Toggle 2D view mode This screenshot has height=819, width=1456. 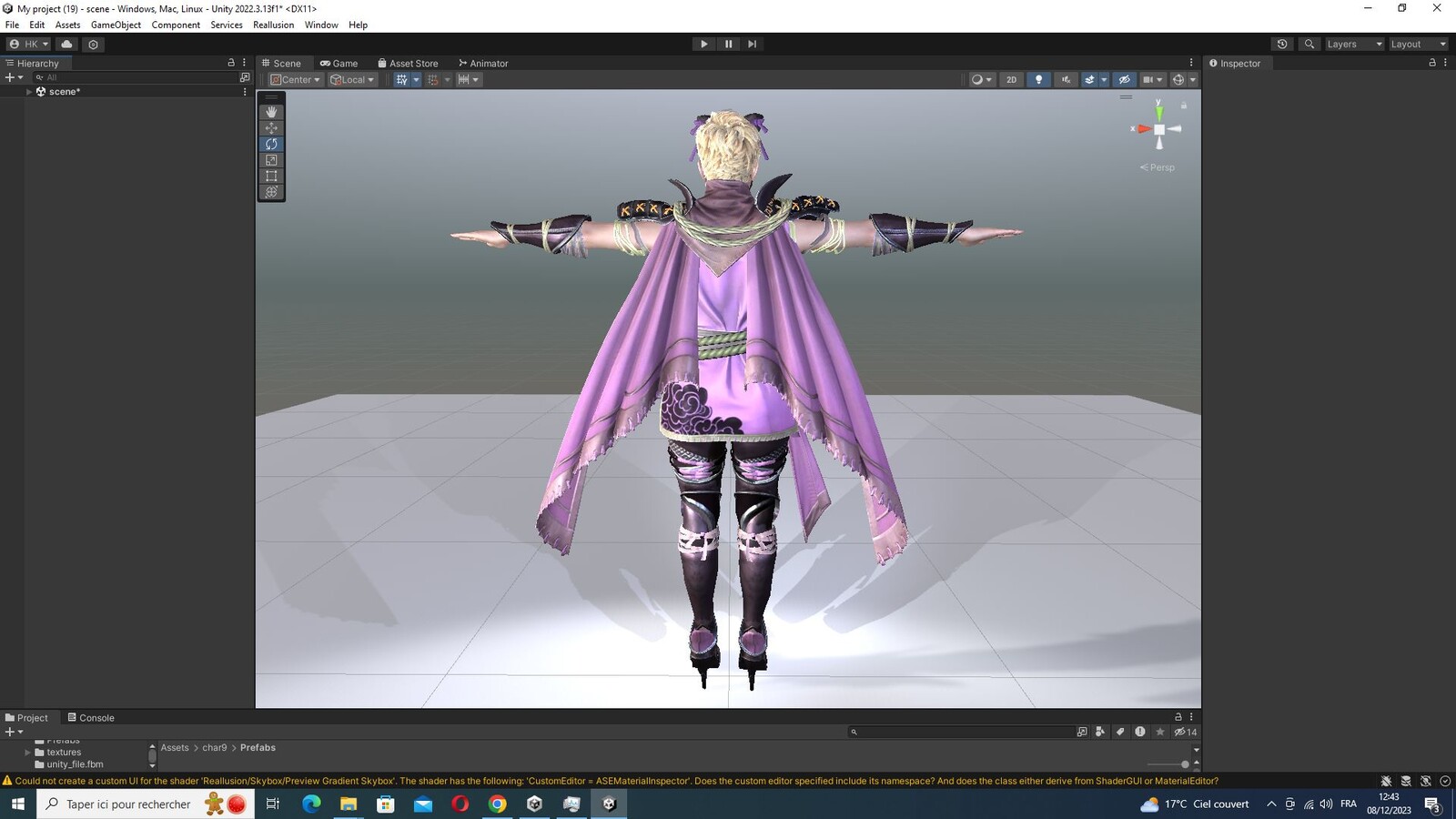point(1011,79)
